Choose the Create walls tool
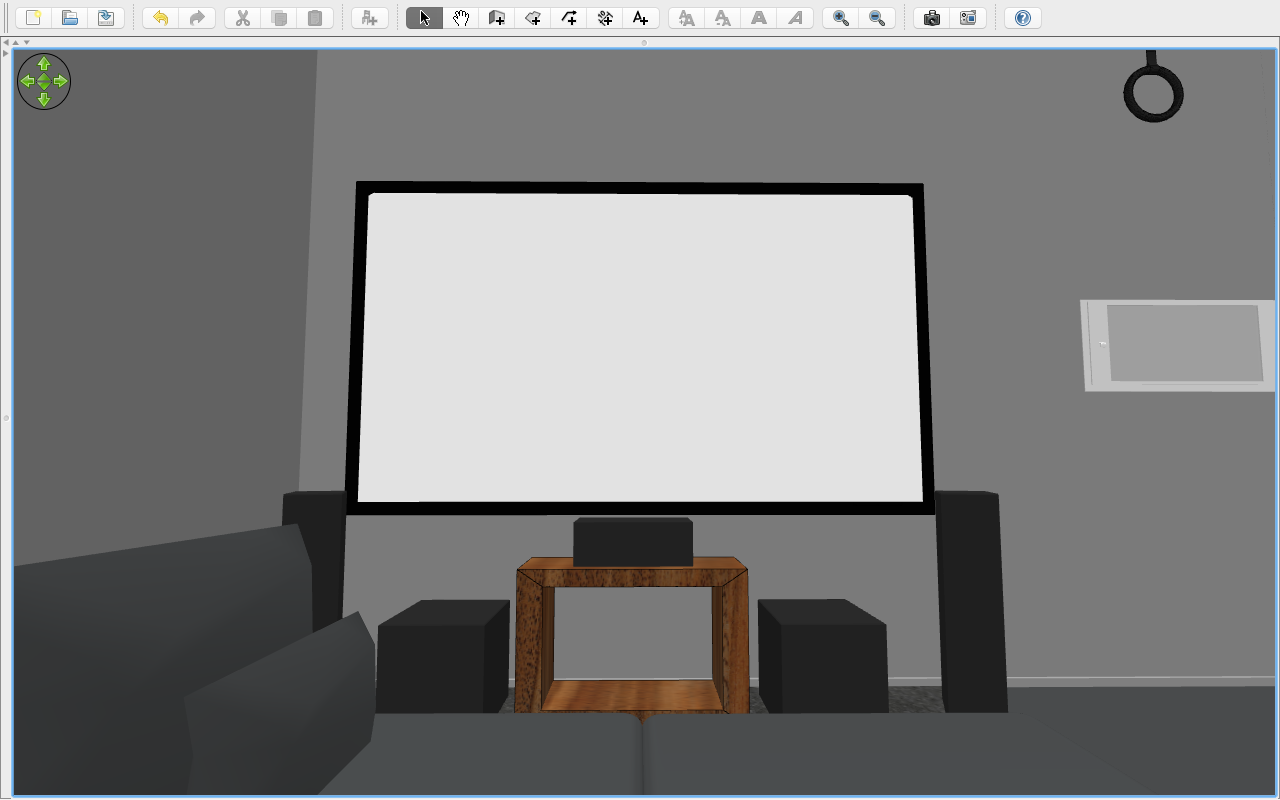Viewport: 1280px width, 800px height. pyautogui.click(x=497, y=18)
